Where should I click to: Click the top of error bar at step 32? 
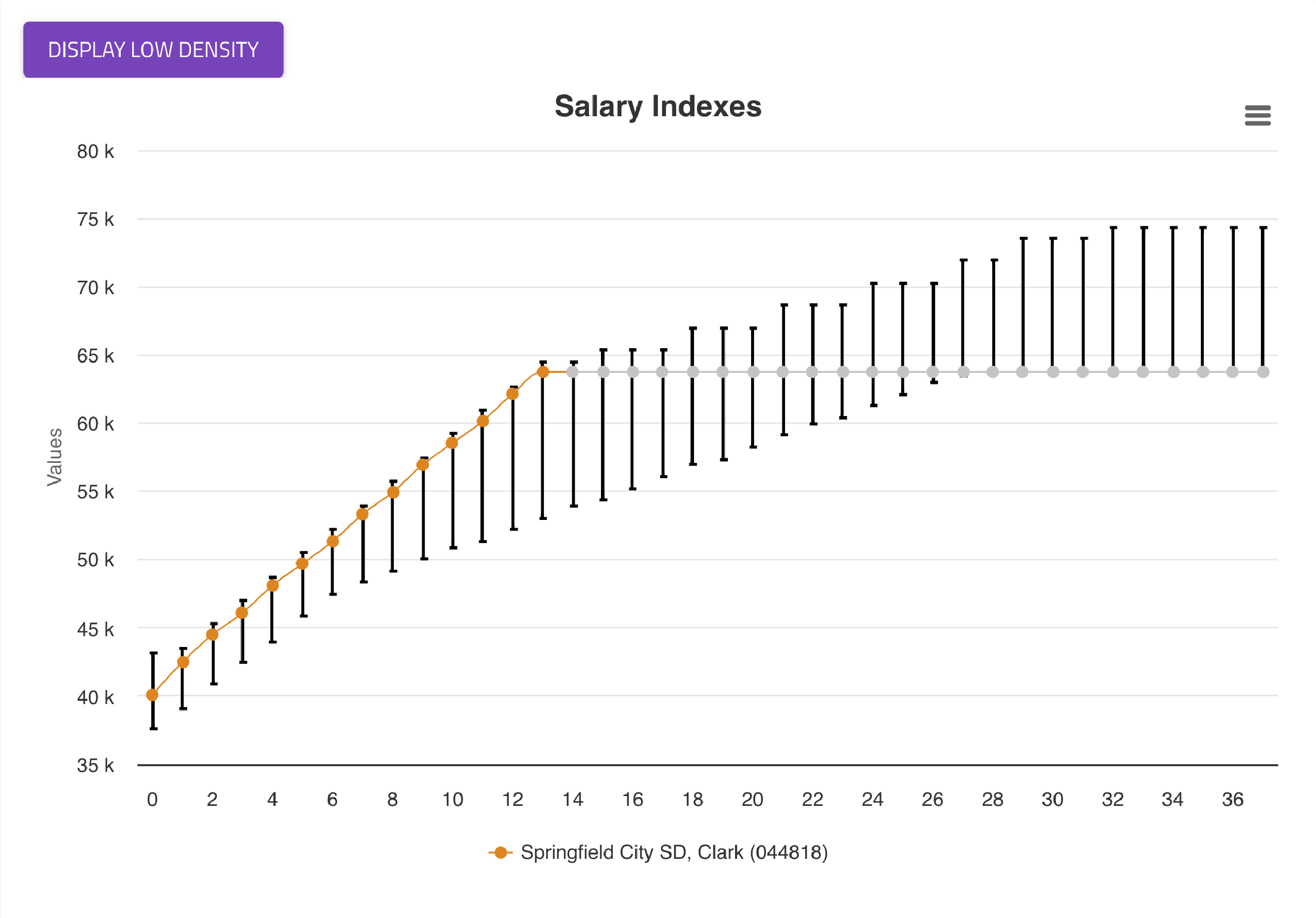(x=1113, y=228)
